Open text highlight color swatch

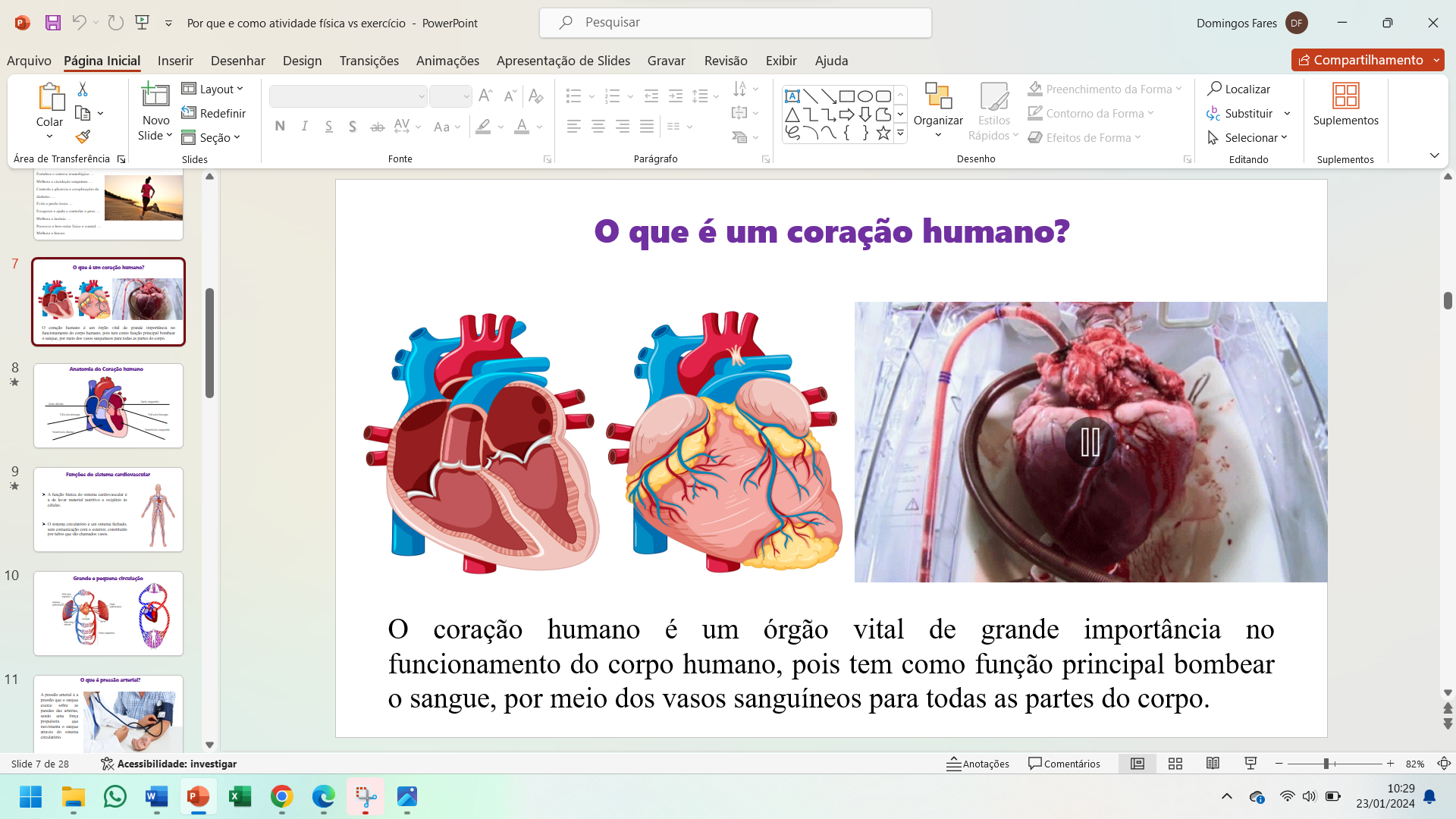click(483, 127)
